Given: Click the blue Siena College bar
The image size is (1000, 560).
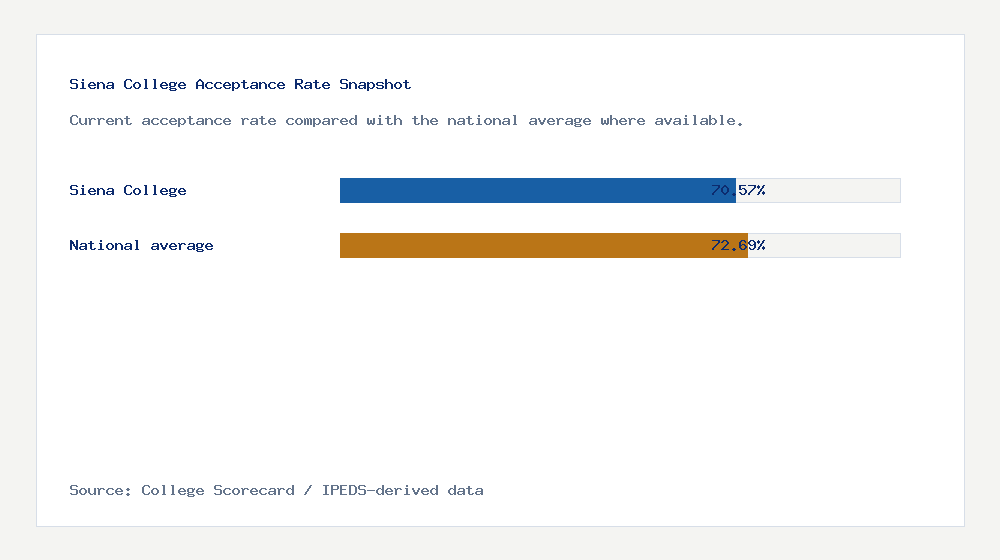Looking at the screenshot, I should [x=538, y=191].
